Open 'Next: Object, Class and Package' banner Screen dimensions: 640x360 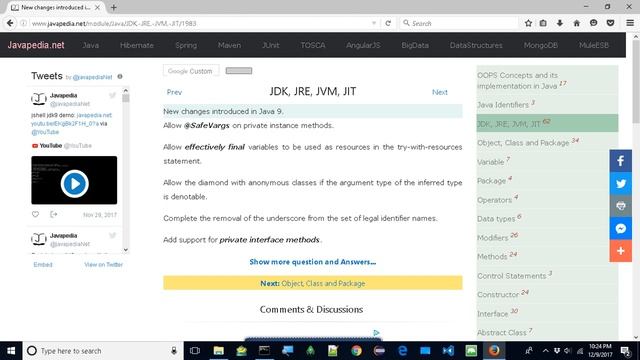click(x=313, y=283)
